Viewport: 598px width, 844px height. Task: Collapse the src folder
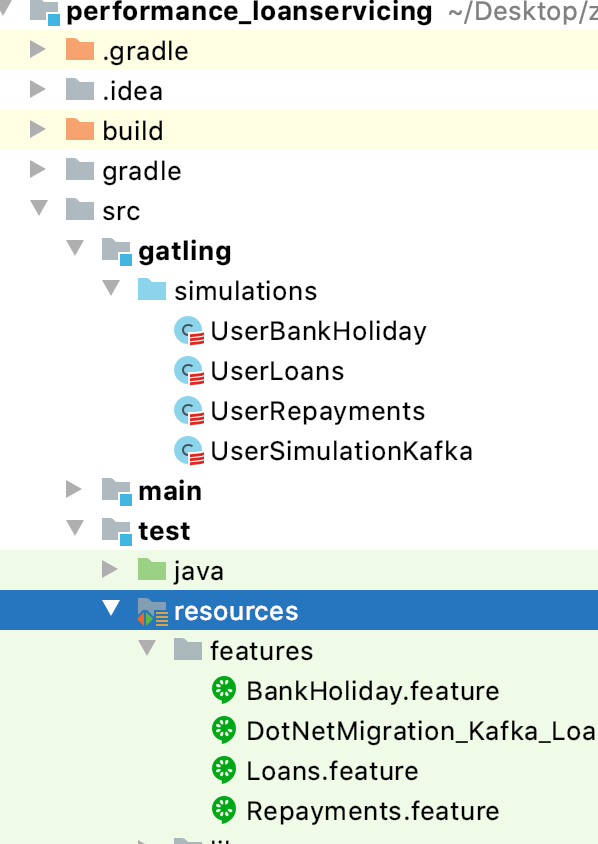tap(39, 211)
